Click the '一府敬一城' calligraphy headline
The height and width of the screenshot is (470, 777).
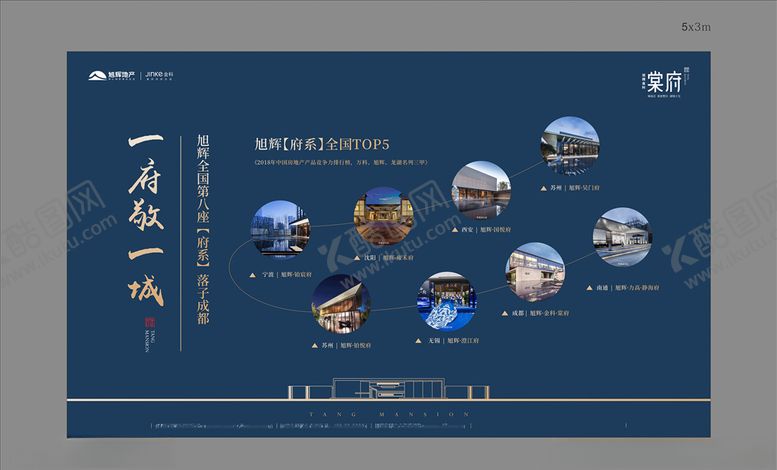pyautogui.click(x=146, y=220)
